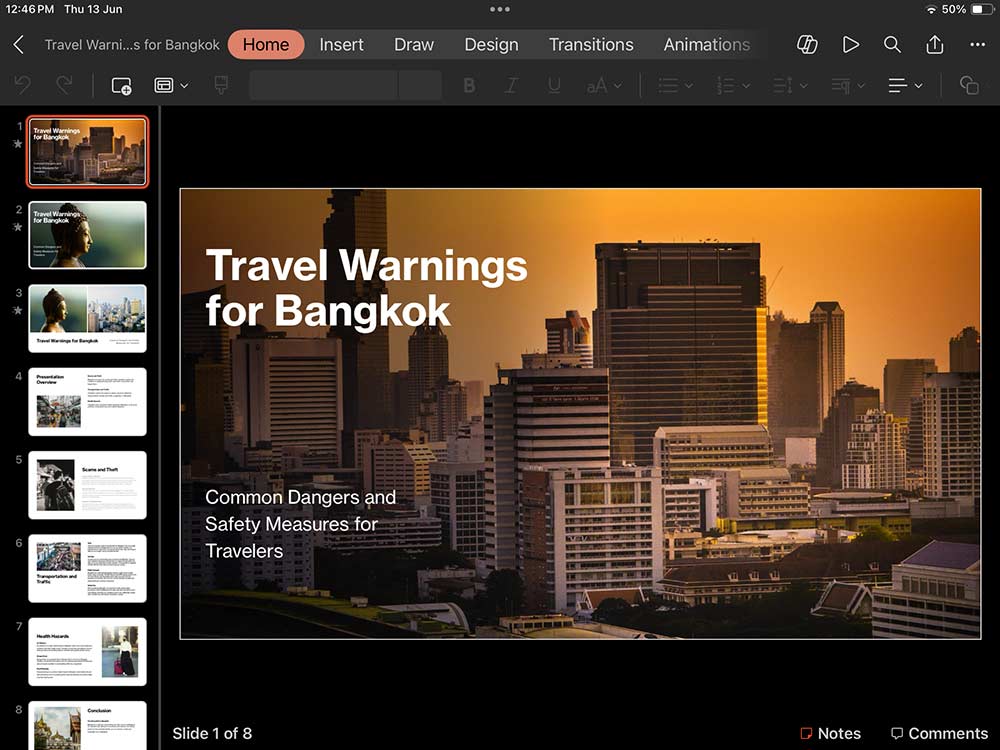Switch to the Insert ribbon tab
Screen dimensions: 1000x750
pos(341,44)
